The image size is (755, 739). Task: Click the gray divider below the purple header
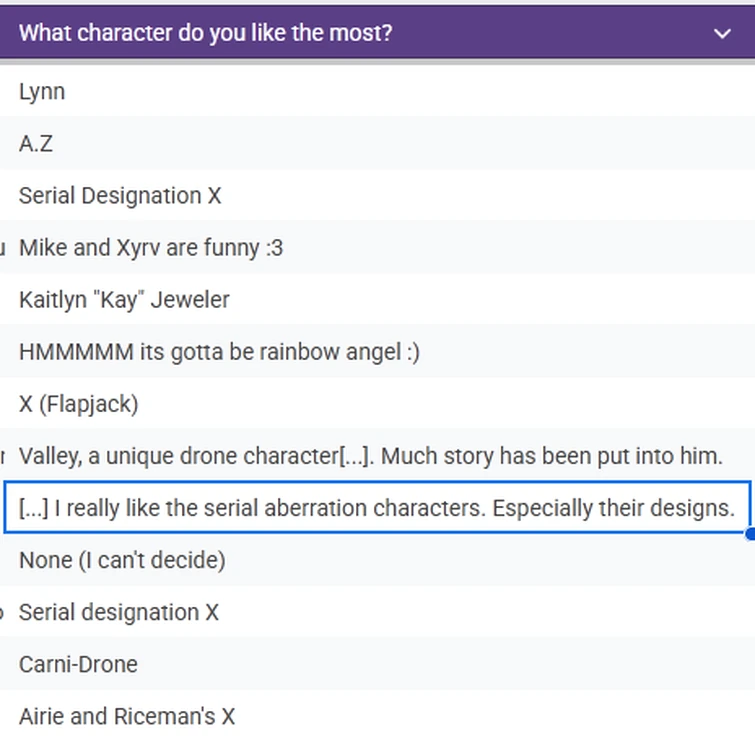pos(377,62)
